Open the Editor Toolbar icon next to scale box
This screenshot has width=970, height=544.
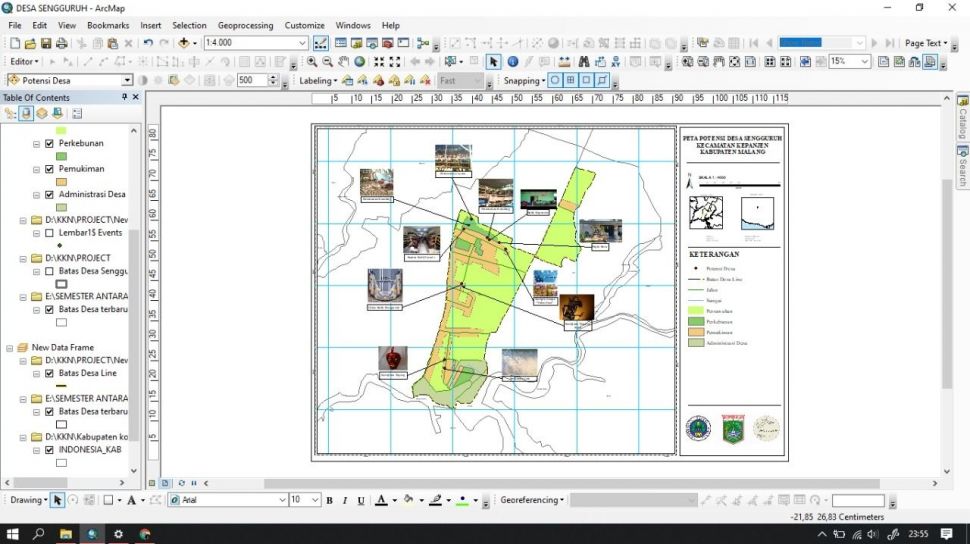(320, 43)
